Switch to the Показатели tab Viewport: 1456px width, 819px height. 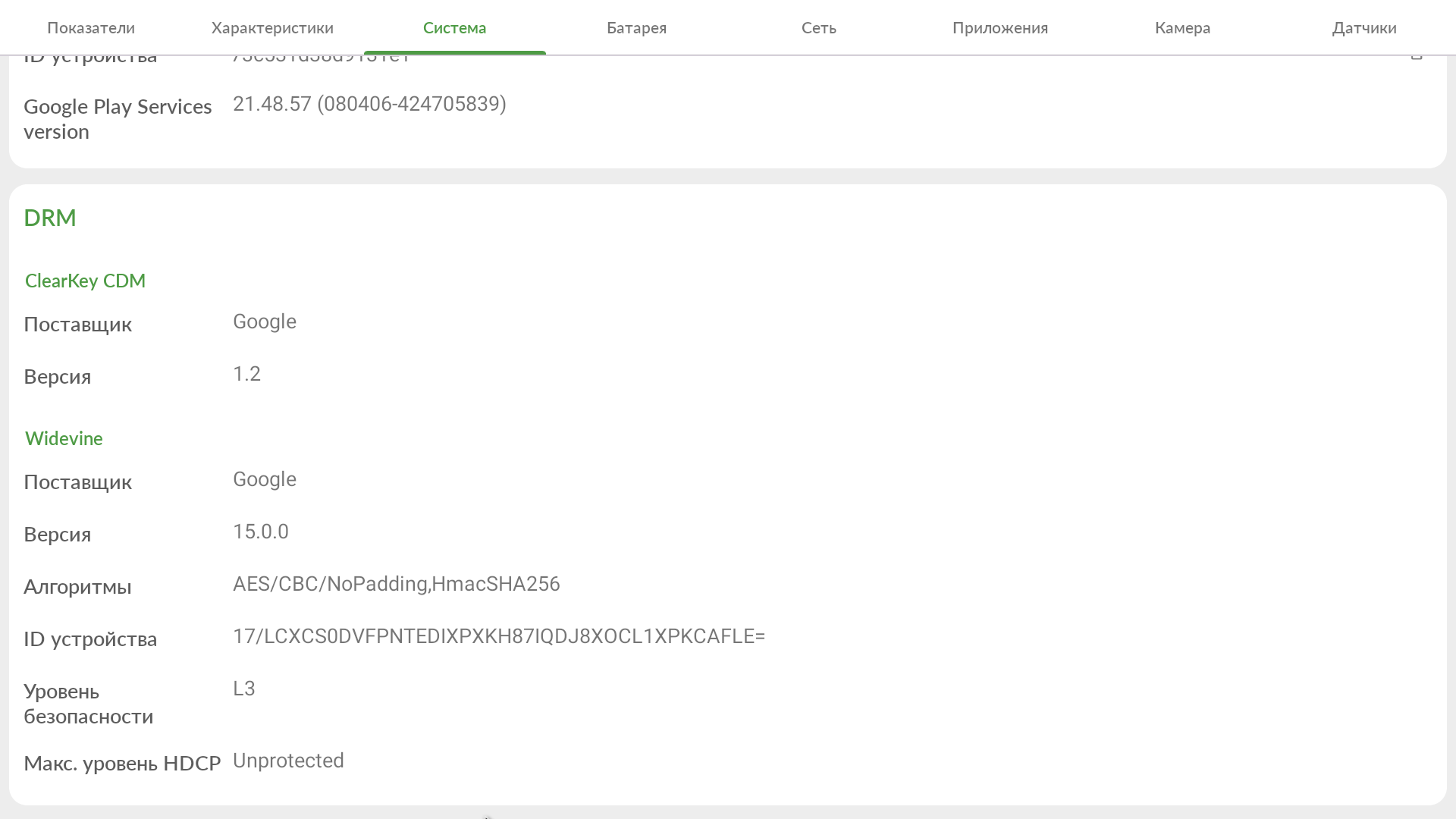(x=91, y=28)
